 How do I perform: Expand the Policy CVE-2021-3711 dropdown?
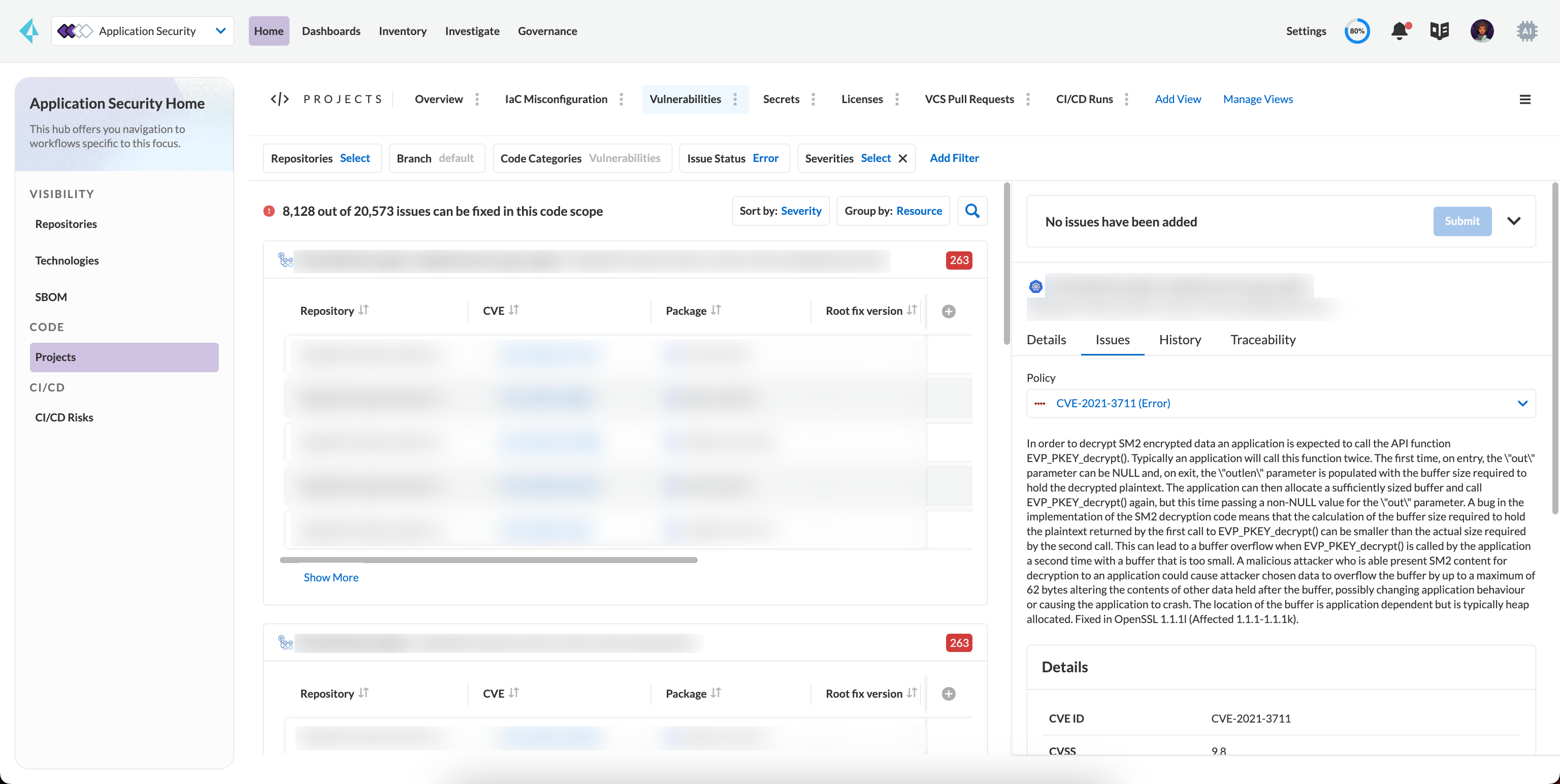coord(1281,403)
